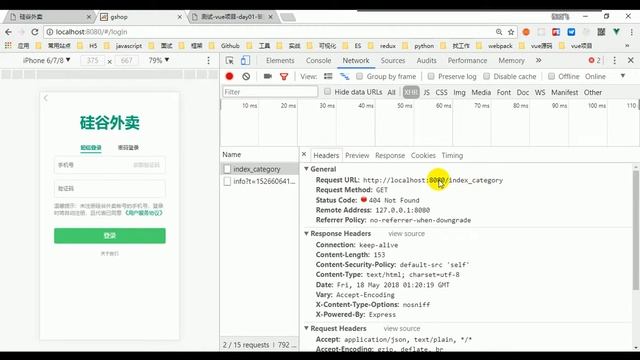Open DevTools customize three-dot menu

coord(615,60)
